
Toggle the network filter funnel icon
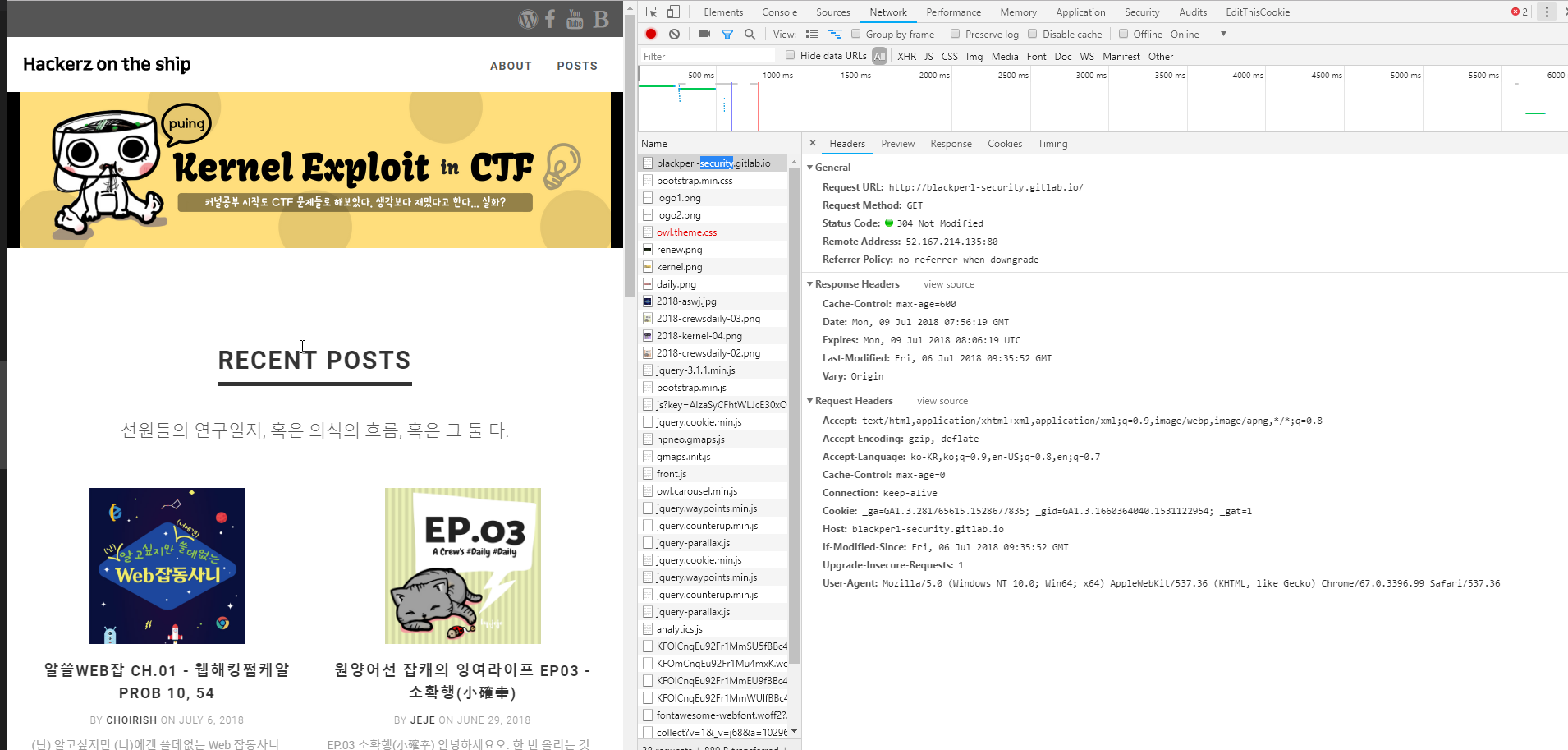727,34
